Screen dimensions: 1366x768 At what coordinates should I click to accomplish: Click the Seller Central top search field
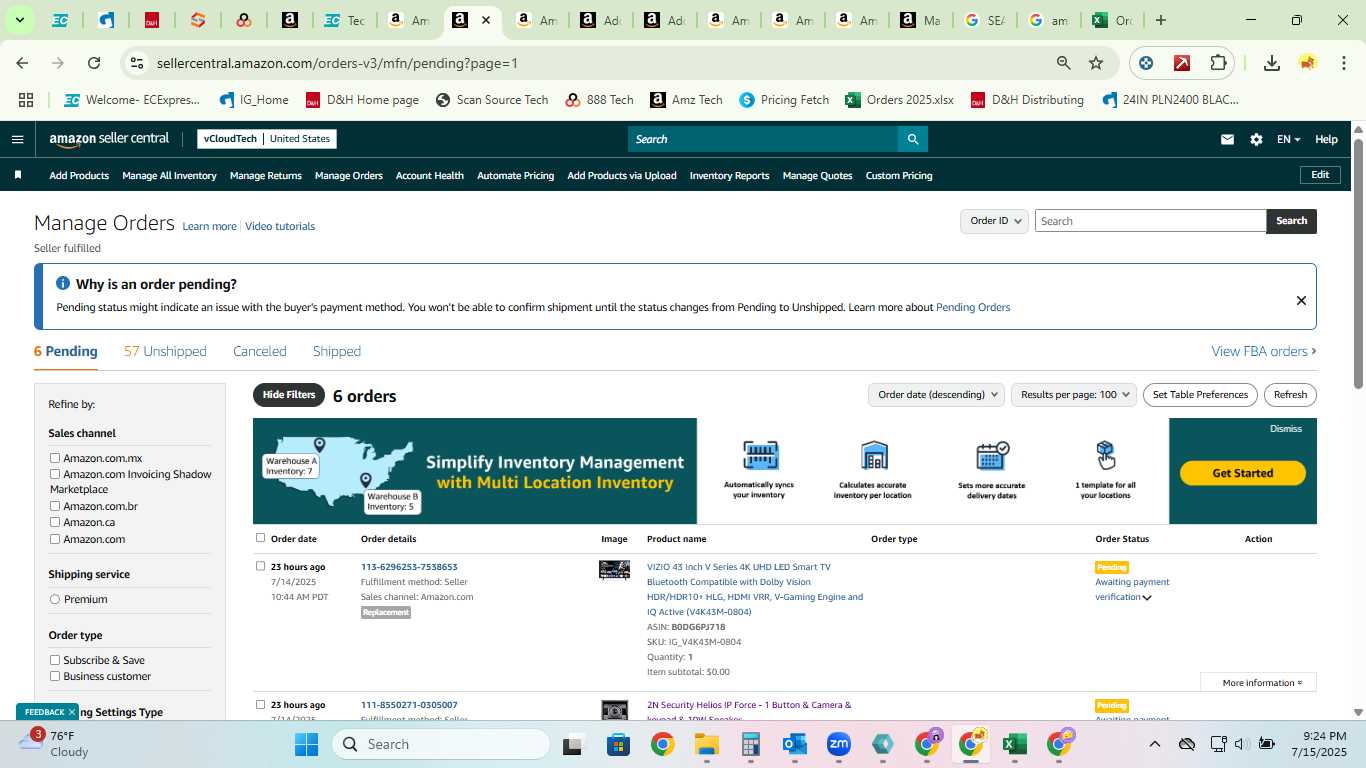pos(762,139)
